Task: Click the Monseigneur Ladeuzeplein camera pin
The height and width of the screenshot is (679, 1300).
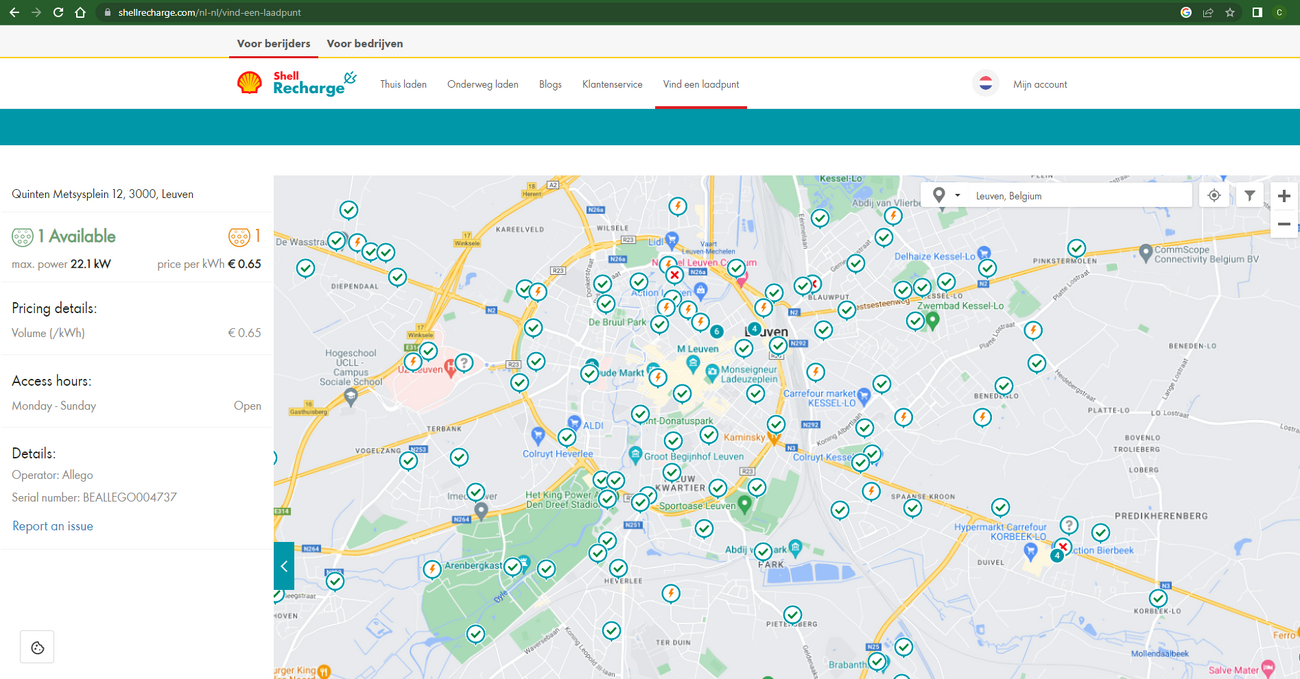Action: click(712, 372)
